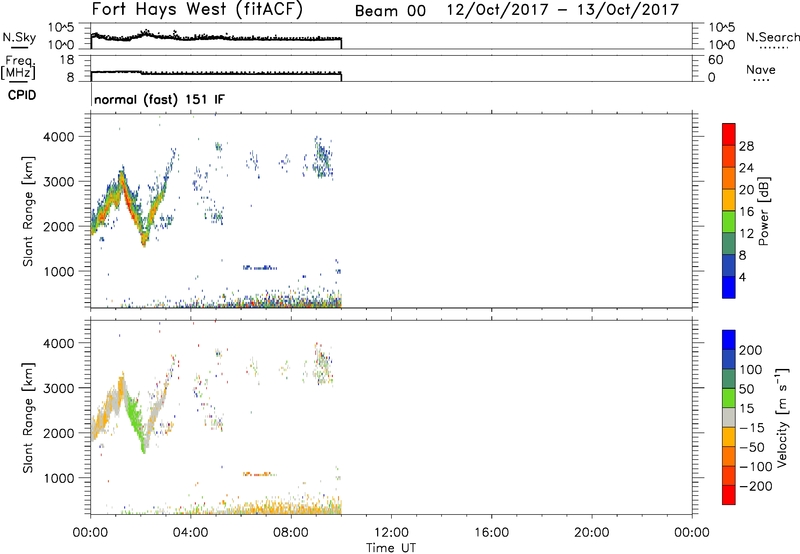Click the frequency trace in the Freq. panel
The width and height of the screenshot is (800, 554).
[216, 73]
